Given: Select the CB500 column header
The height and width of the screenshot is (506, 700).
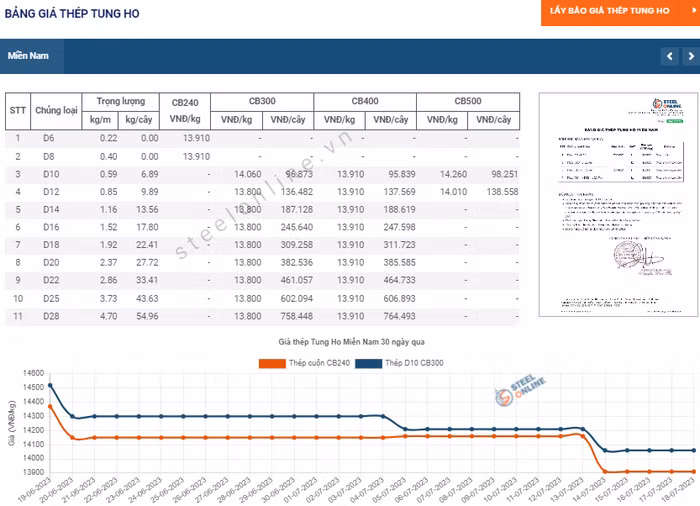Looking at the screenshot, I should pos(468,101).
